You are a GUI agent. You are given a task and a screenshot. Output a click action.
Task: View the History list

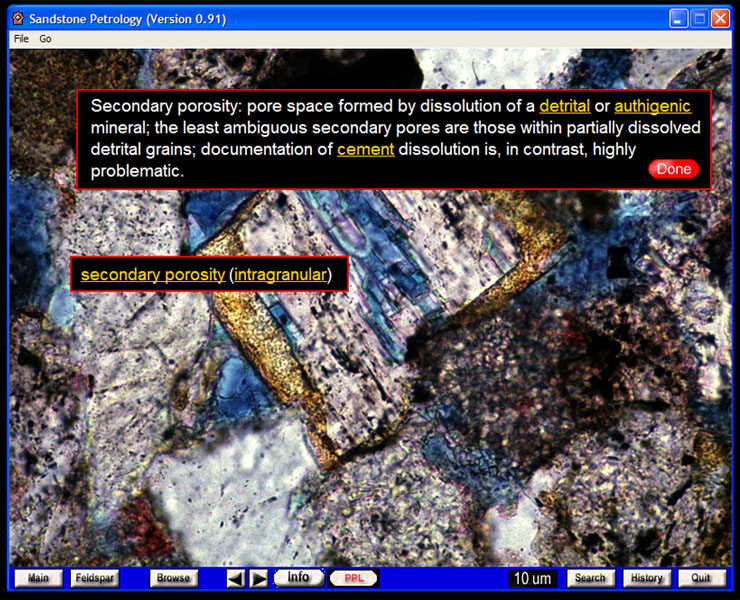click(x=647, y=578)
